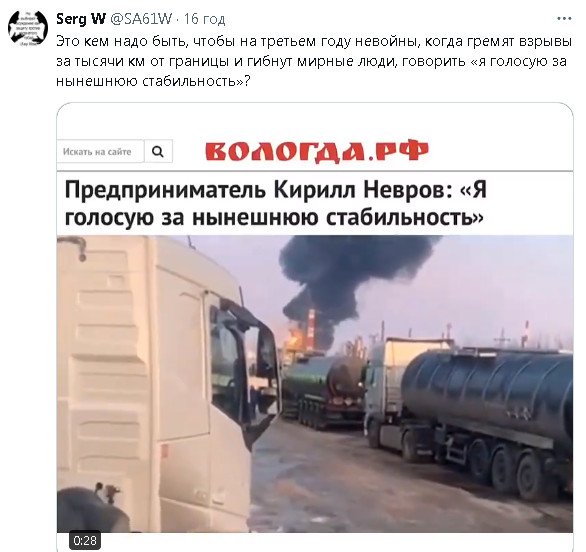
Task: Click the magnifier search icon in the video
Action: [x=158, y=151]
